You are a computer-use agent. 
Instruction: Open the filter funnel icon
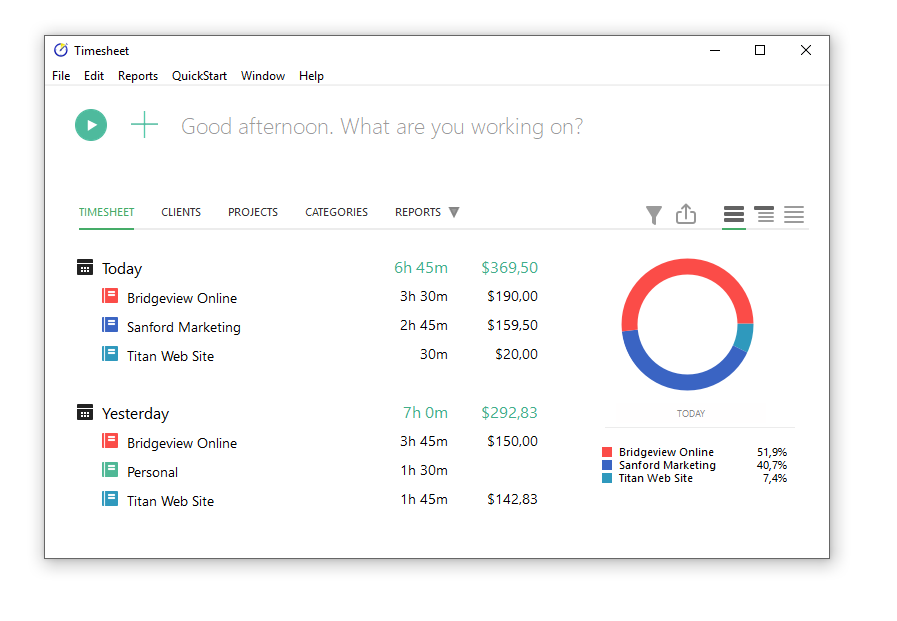654,214
